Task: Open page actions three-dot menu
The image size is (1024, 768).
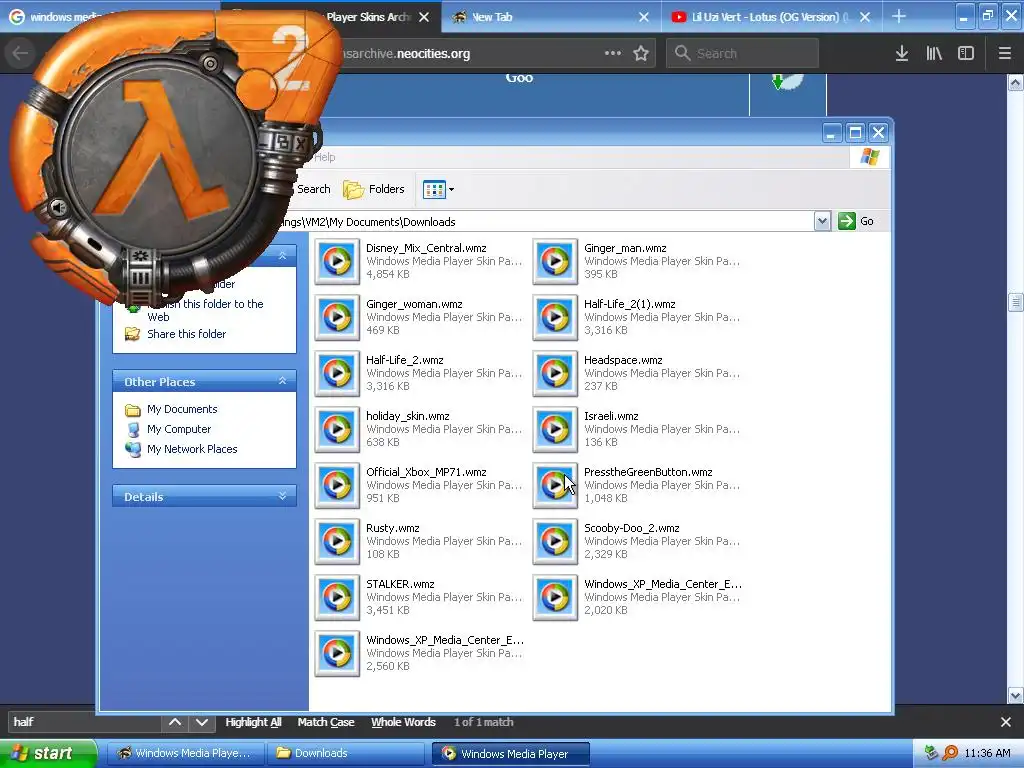Action: pos(613,53)
